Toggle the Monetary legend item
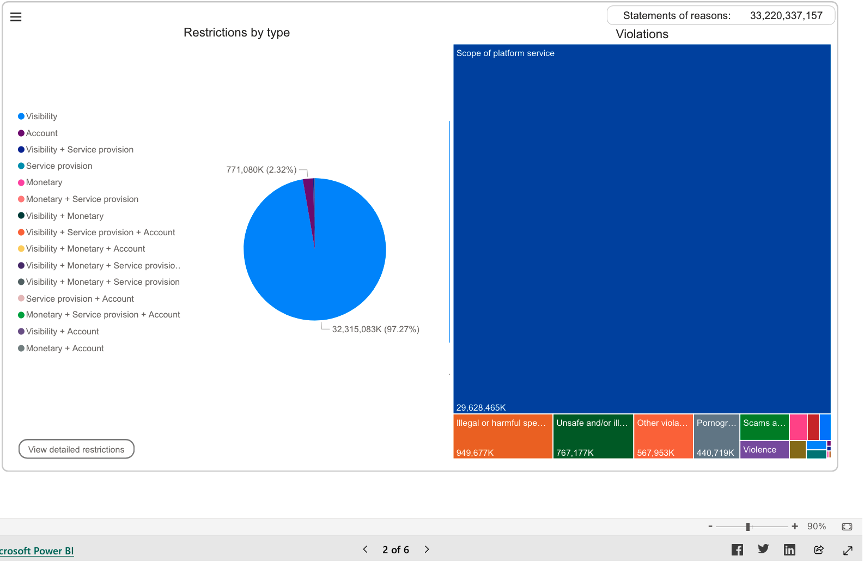864x562 pixels. [44, 183]
